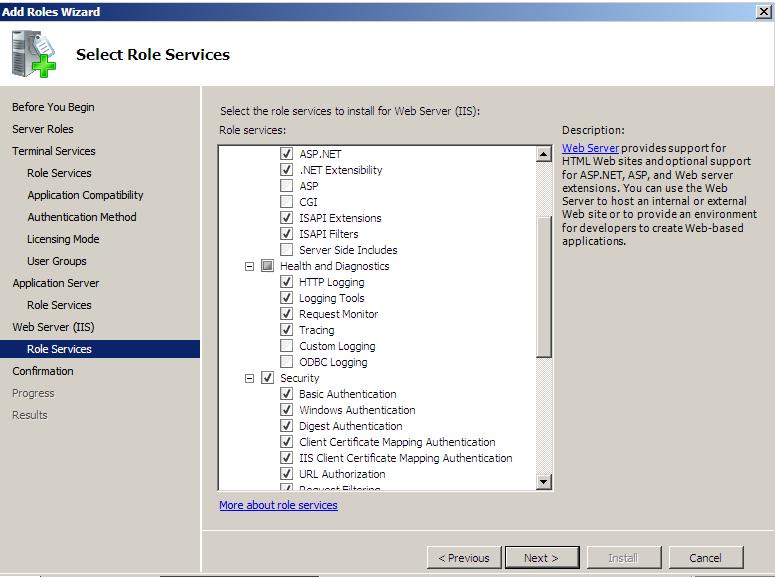Cancel the Add Roles Wizard

(x=706, y=558)
